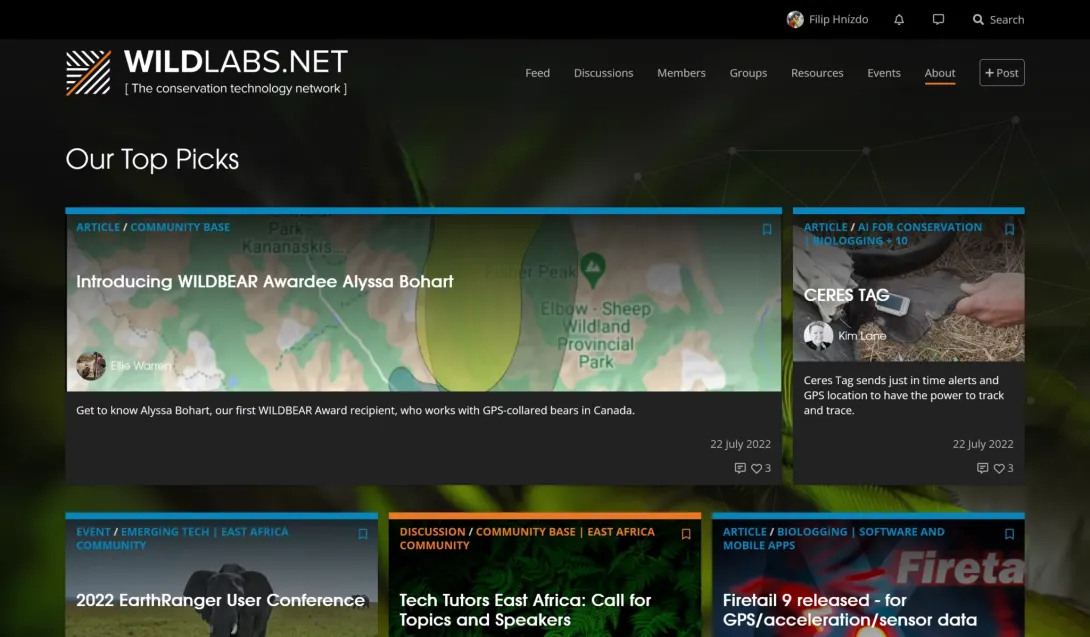Click the Filip Hnízdo username
The image size is (1090, 637).
838,19
